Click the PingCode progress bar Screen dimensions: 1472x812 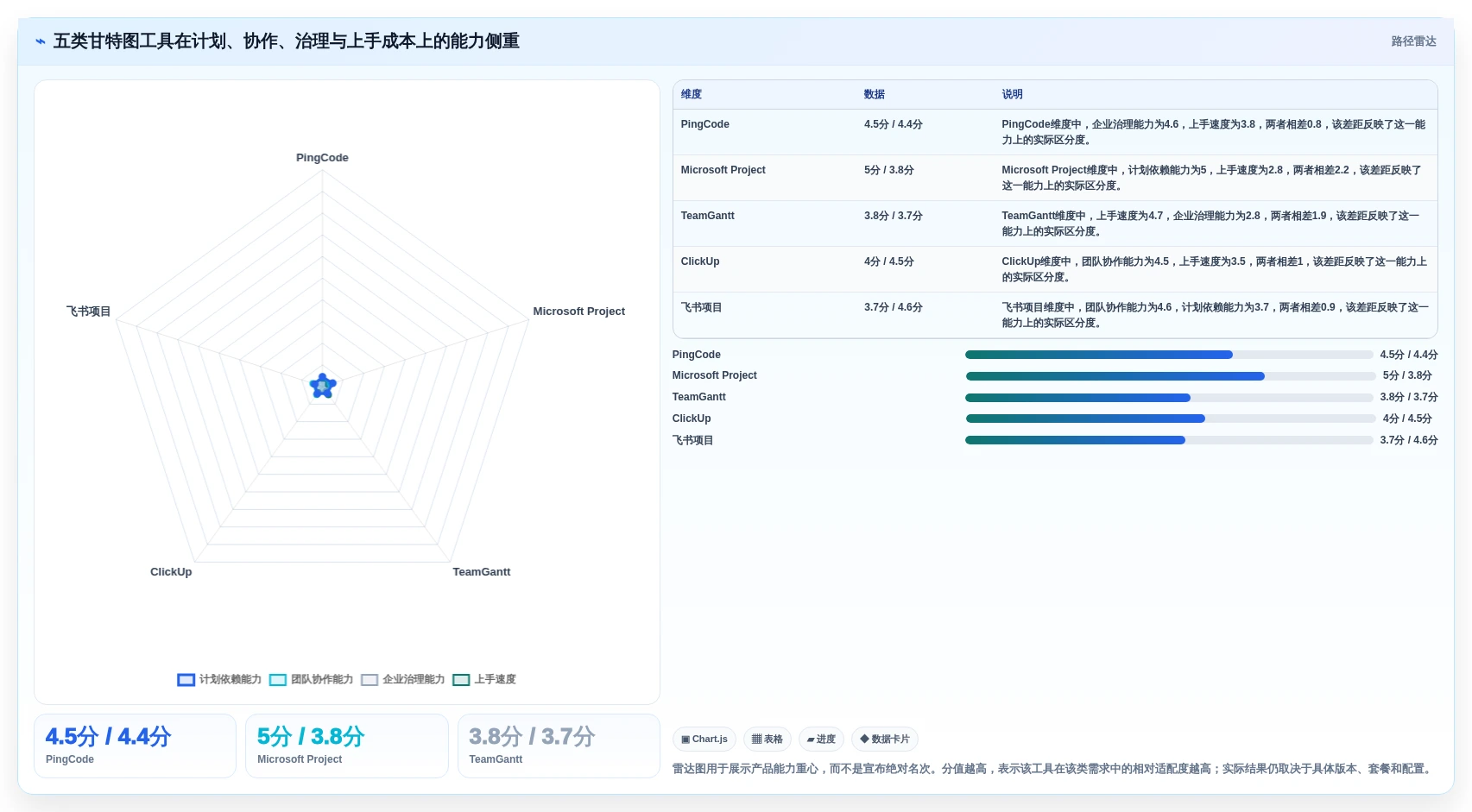coord(1169,355)
